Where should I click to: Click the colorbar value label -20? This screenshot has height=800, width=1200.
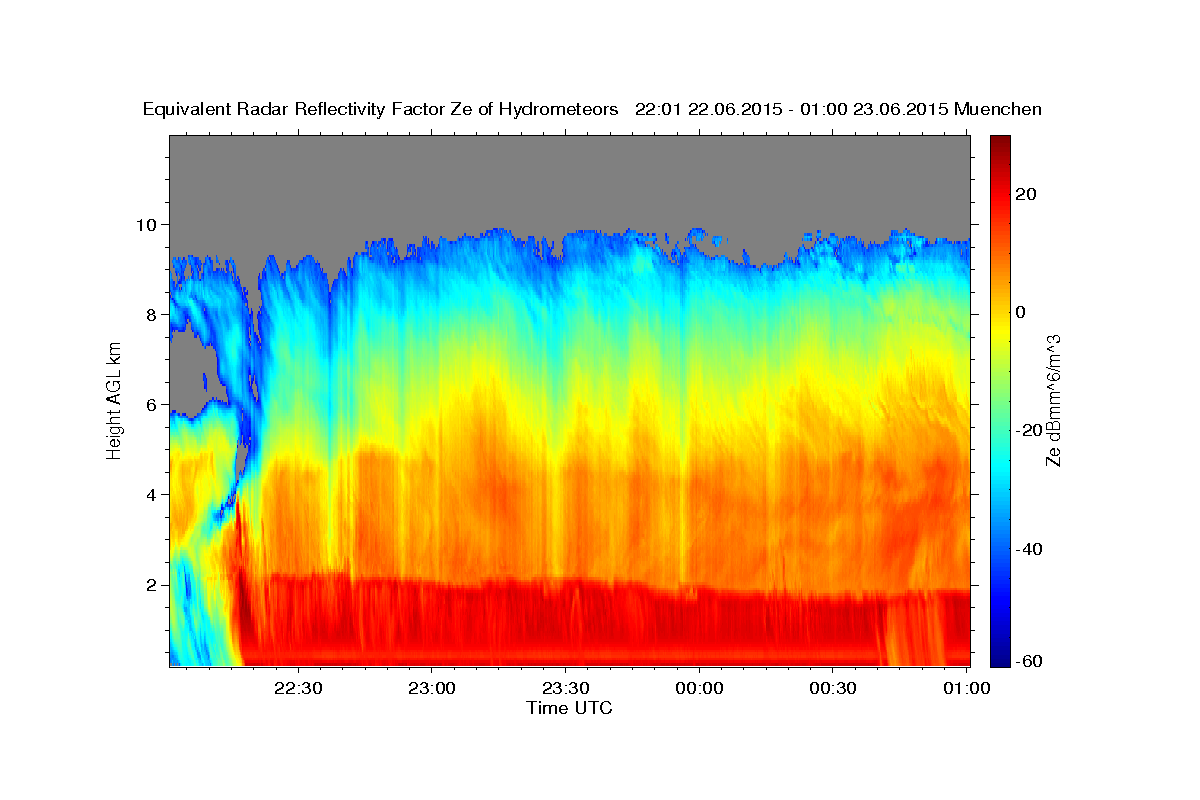[x=1029, y=430]
